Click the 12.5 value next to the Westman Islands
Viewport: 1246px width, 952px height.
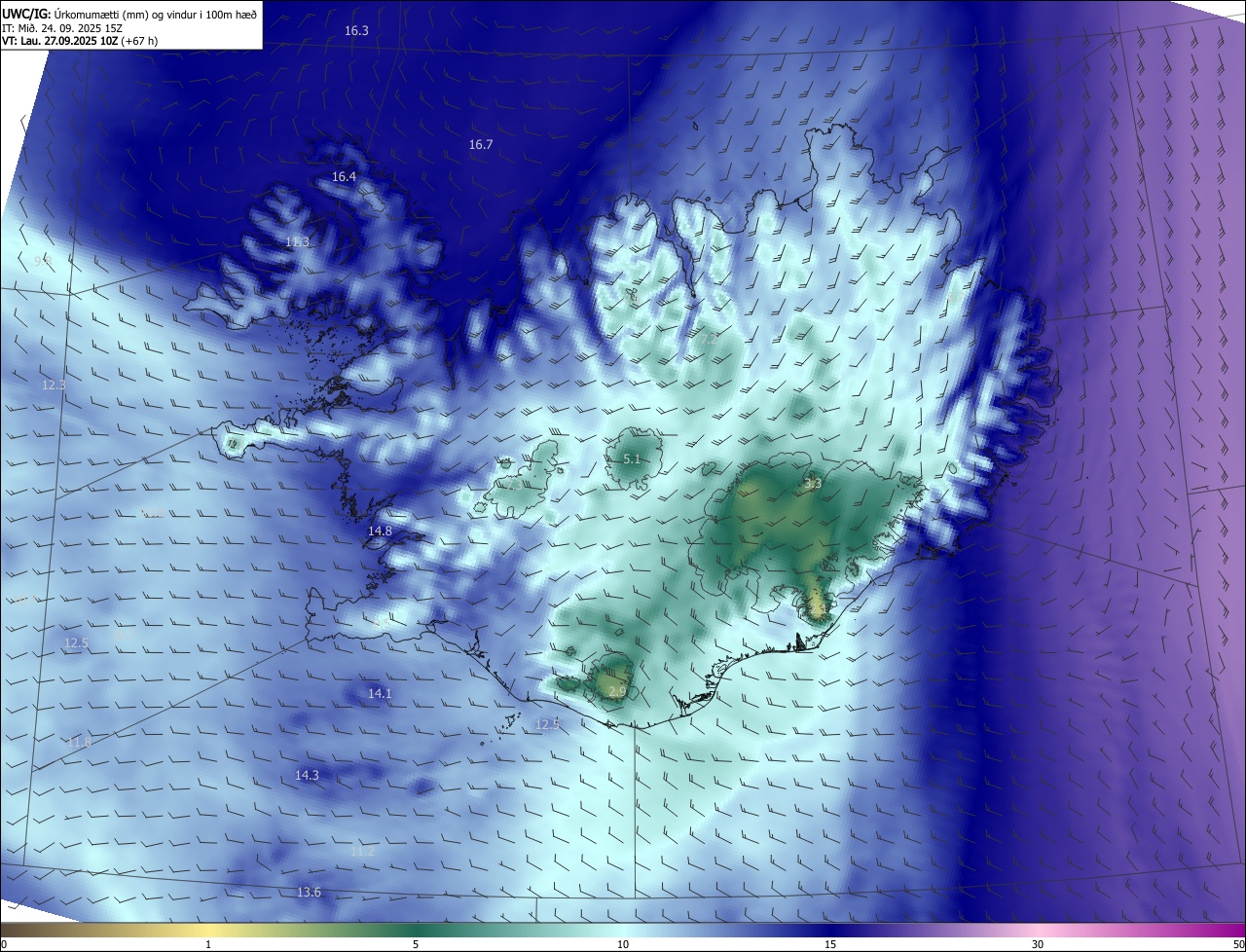548,724
